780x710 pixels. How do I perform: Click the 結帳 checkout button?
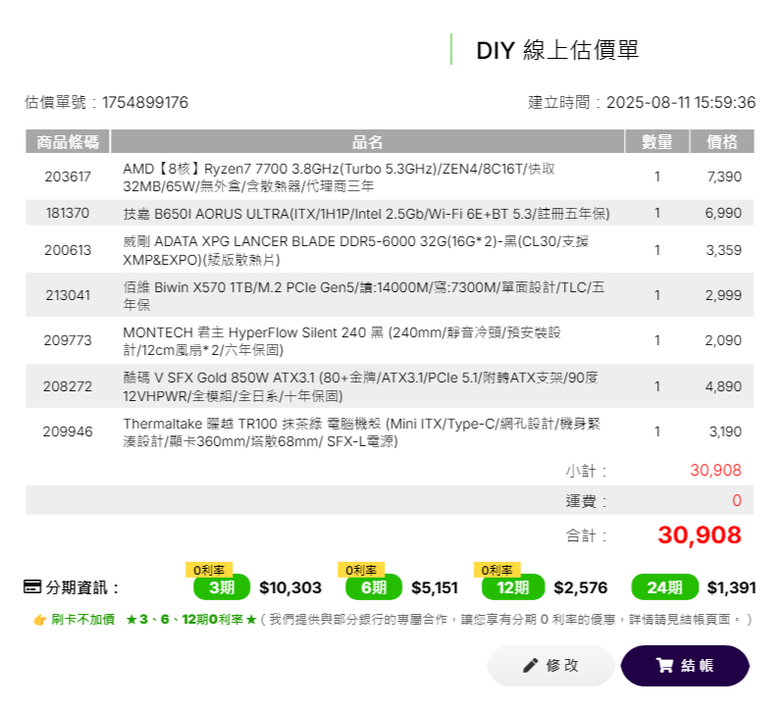click(x=685, y=665)
